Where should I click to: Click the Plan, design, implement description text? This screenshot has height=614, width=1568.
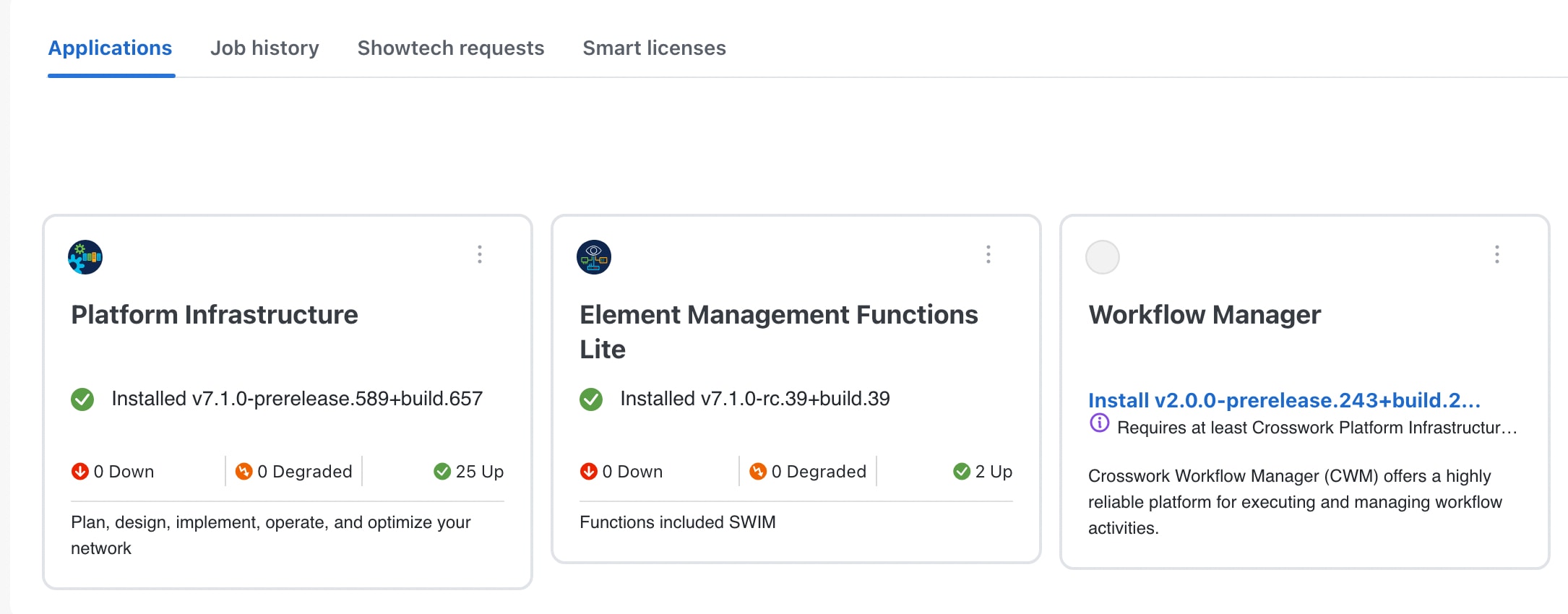tap(271, 535)
